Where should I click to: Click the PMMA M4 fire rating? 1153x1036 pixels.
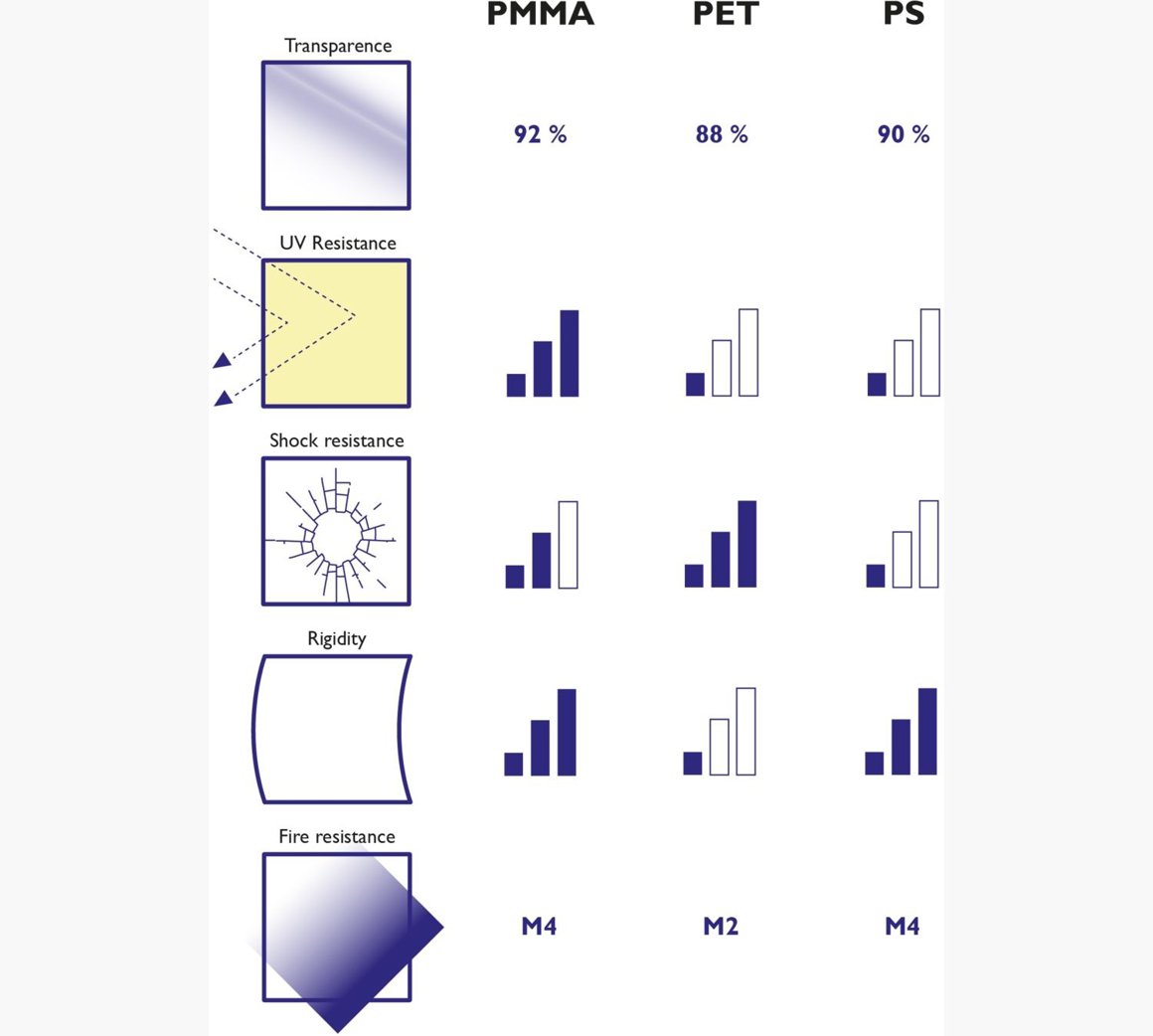pyautogui.click(x=539, y=927)
